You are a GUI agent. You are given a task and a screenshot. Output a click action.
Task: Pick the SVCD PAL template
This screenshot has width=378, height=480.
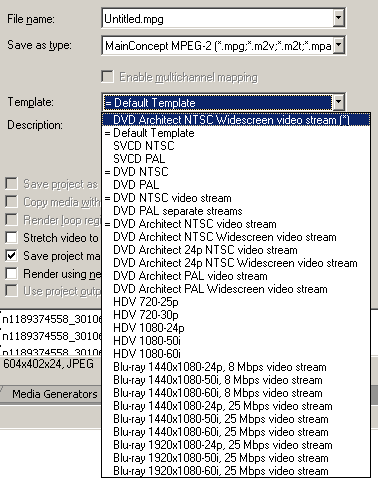[x=236, y=159]
